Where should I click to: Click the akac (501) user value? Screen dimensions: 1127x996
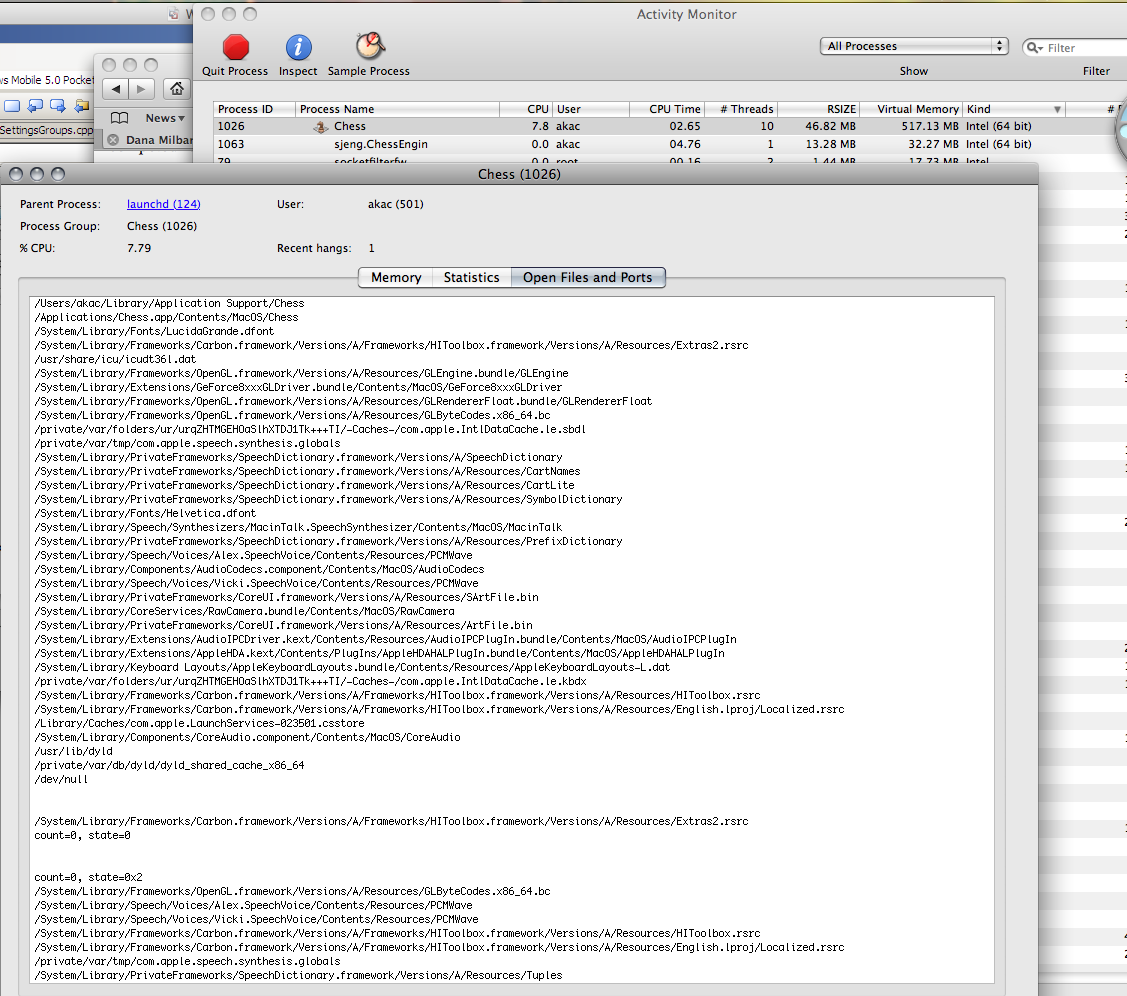(396, 204)
